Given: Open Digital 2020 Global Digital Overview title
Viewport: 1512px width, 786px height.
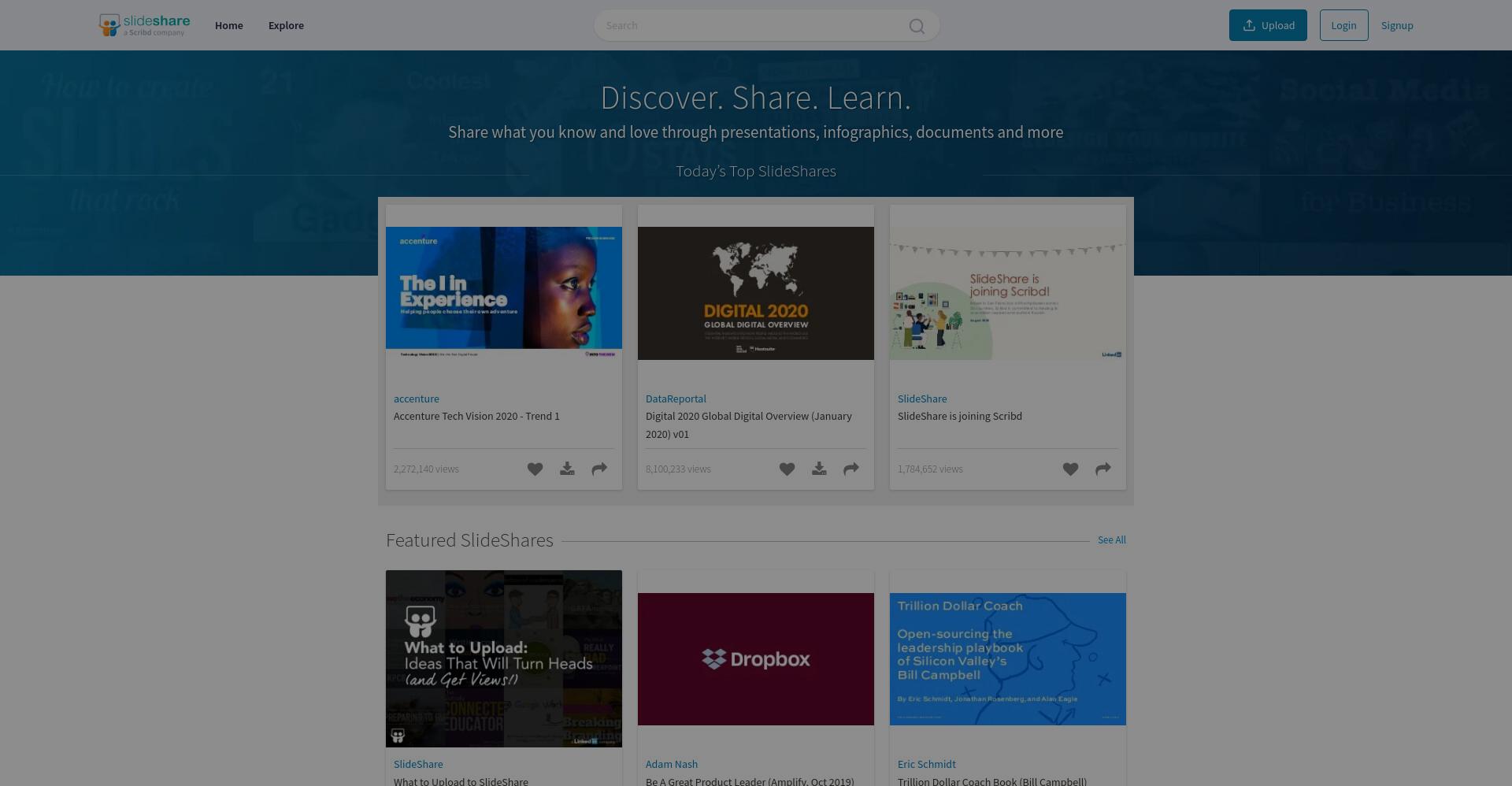Looking at the screenshot, I should point(748,425).
